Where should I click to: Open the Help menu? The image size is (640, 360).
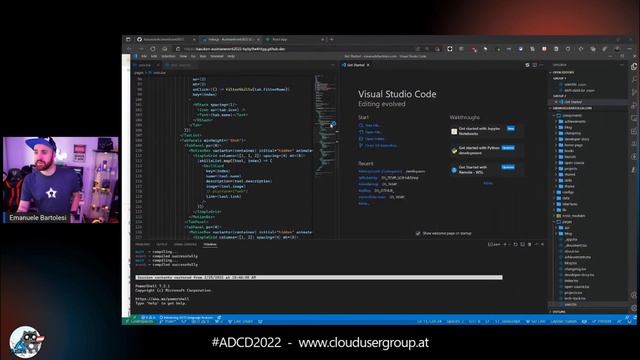coord(231,56)
